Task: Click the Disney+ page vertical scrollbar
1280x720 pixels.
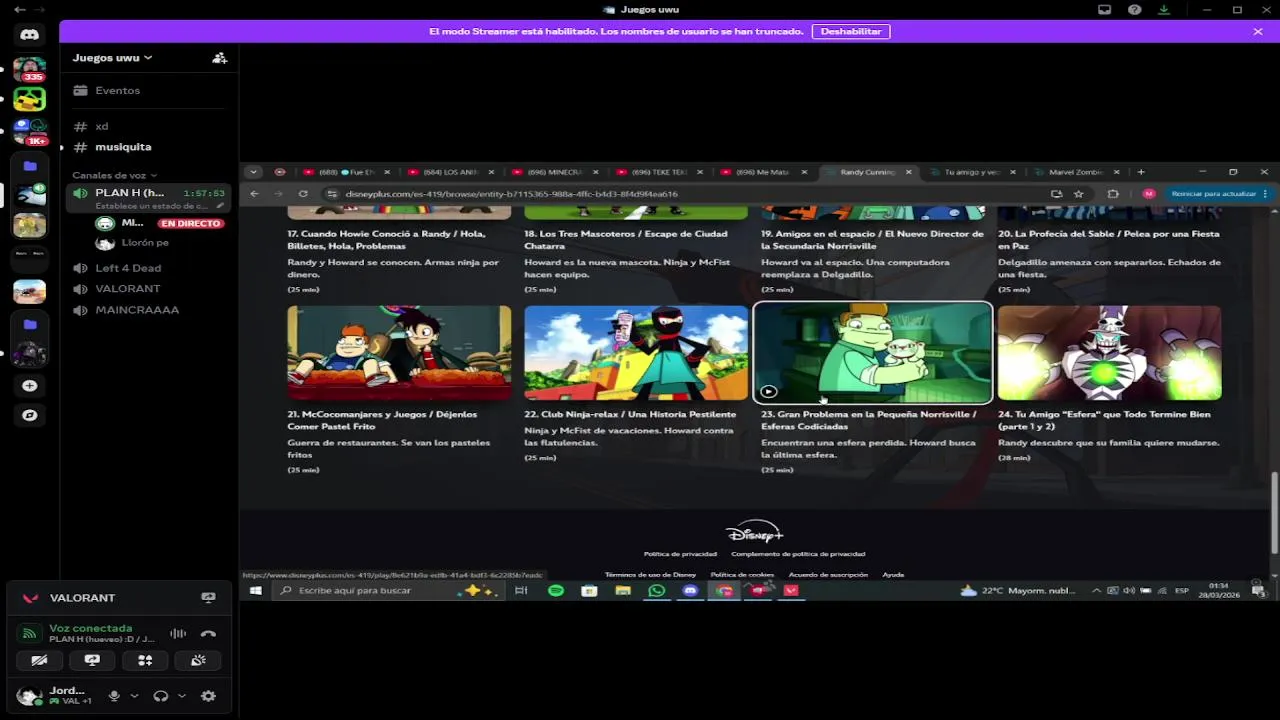Action: coord(1274,512)
